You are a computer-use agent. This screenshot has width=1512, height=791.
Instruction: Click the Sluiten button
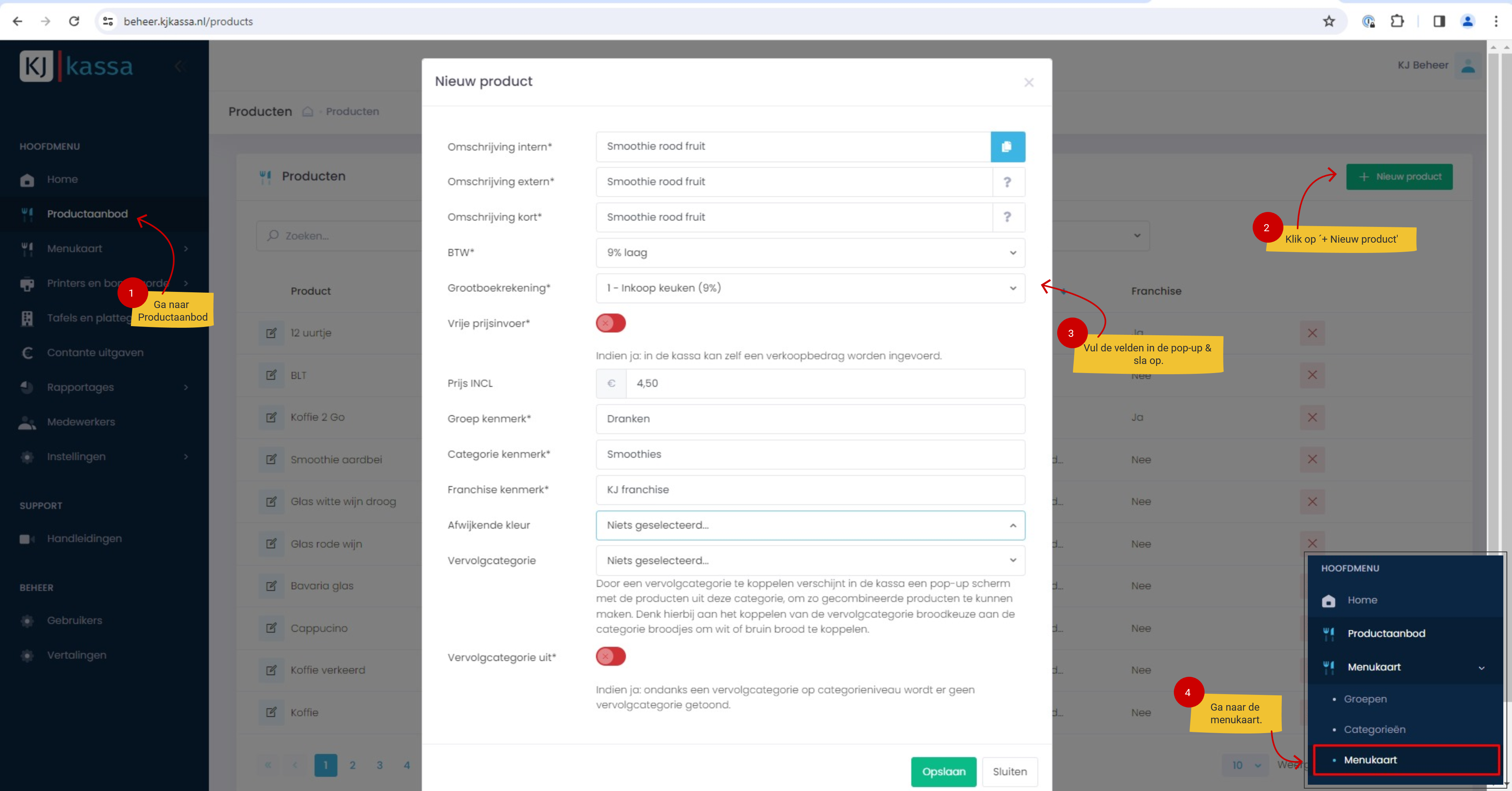point(1009,772)
